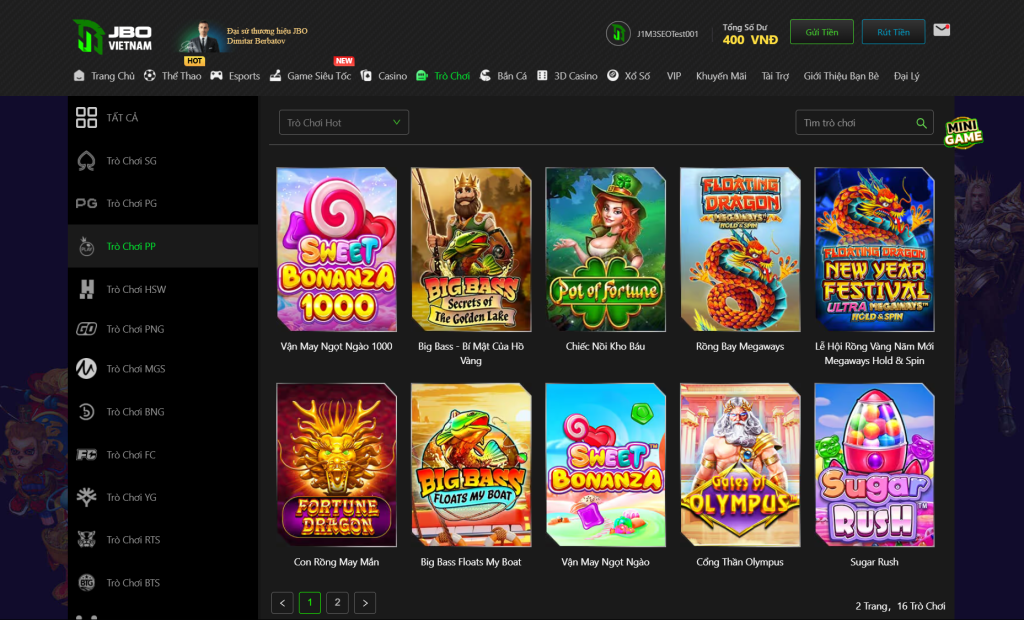
Task: Open Pot of Fortune game thumbnail
Action: 605,250
